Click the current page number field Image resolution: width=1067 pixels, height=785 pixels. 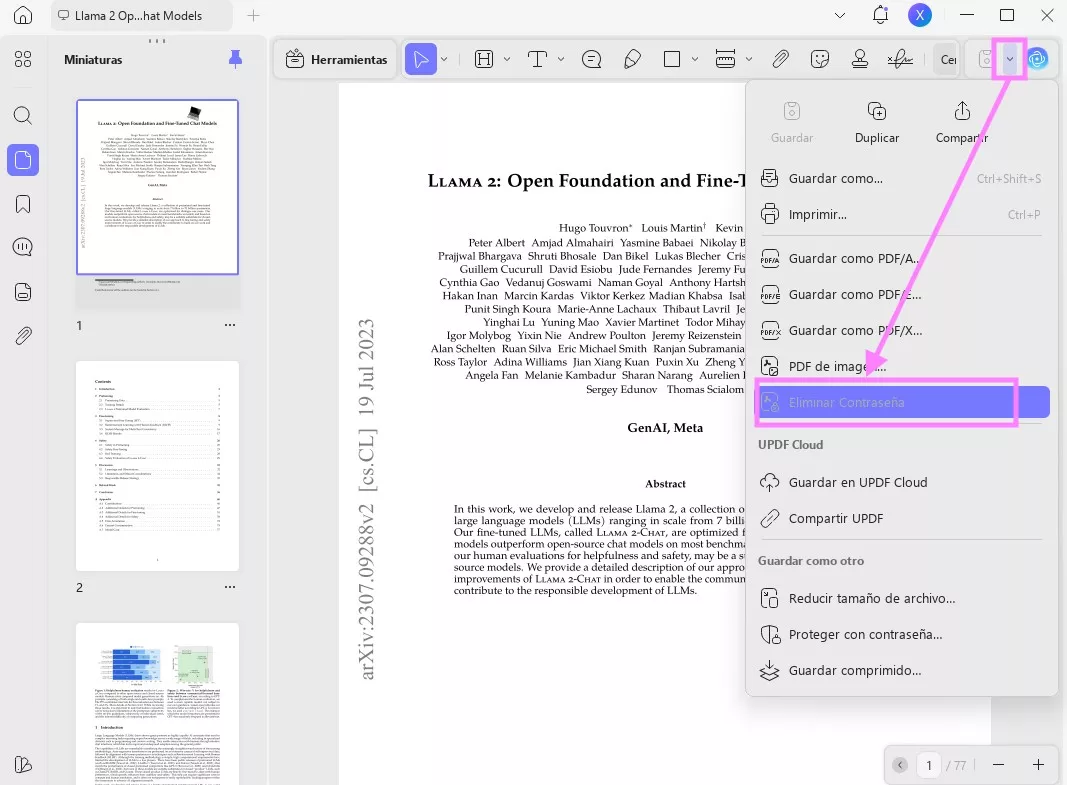click(928, 765)
